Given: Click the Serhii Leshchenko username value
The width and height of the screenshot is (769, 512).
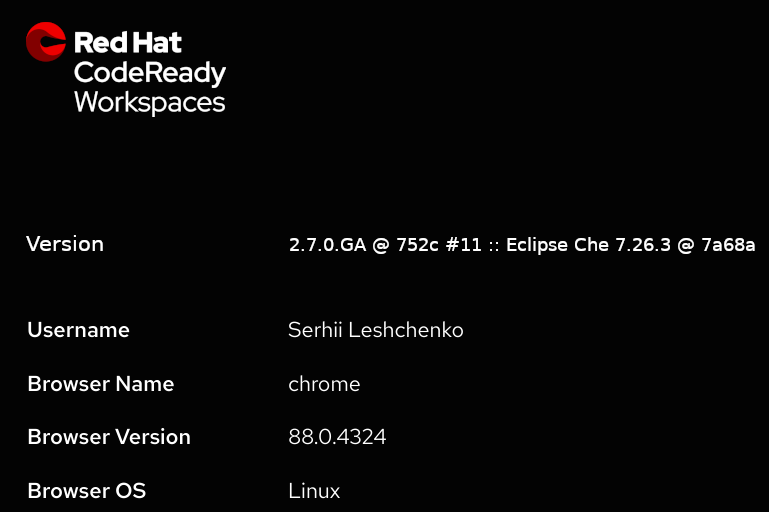Looking at the screenshot, I should (375, 330).
